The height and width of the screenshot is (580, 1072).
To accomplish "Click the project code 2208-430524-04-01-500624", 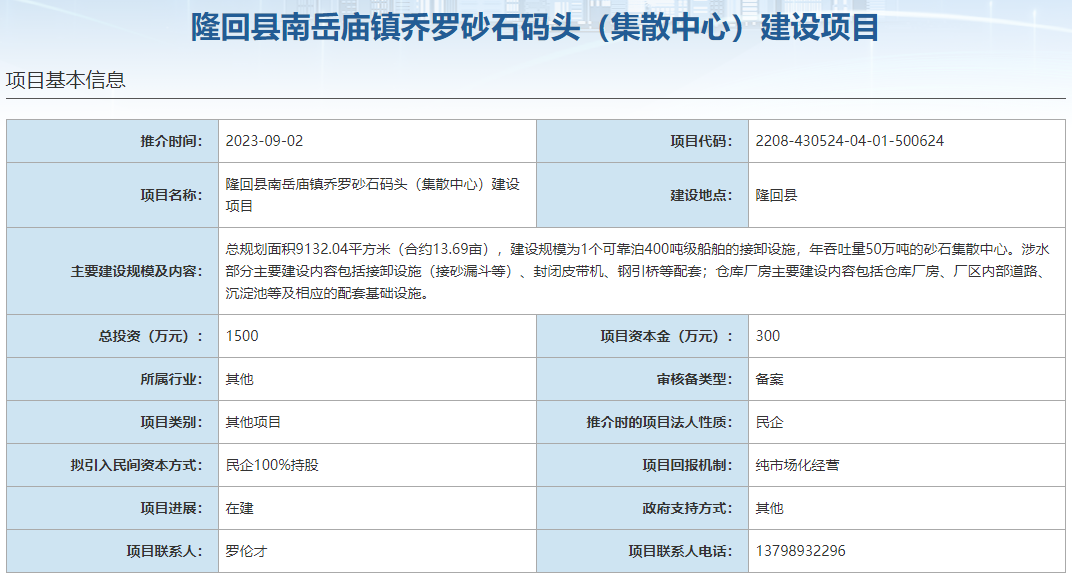I will (x=849, y=141).
